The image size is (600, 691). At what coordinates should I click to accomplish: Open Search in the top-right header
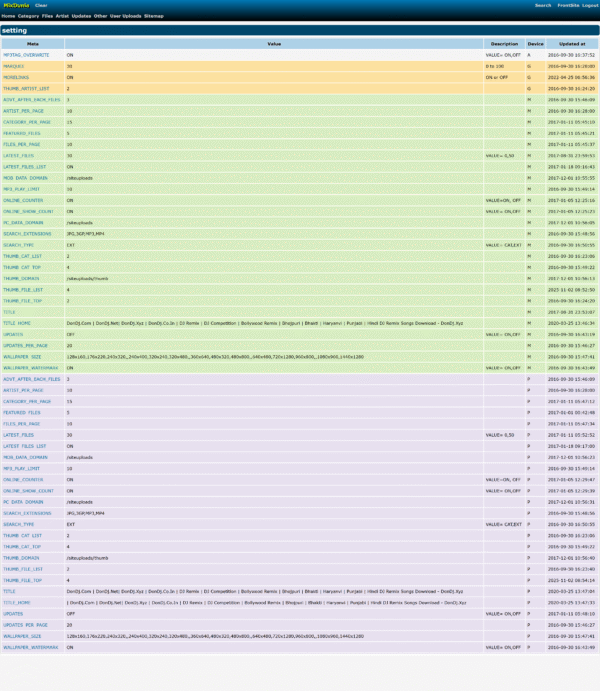[543, 5]
